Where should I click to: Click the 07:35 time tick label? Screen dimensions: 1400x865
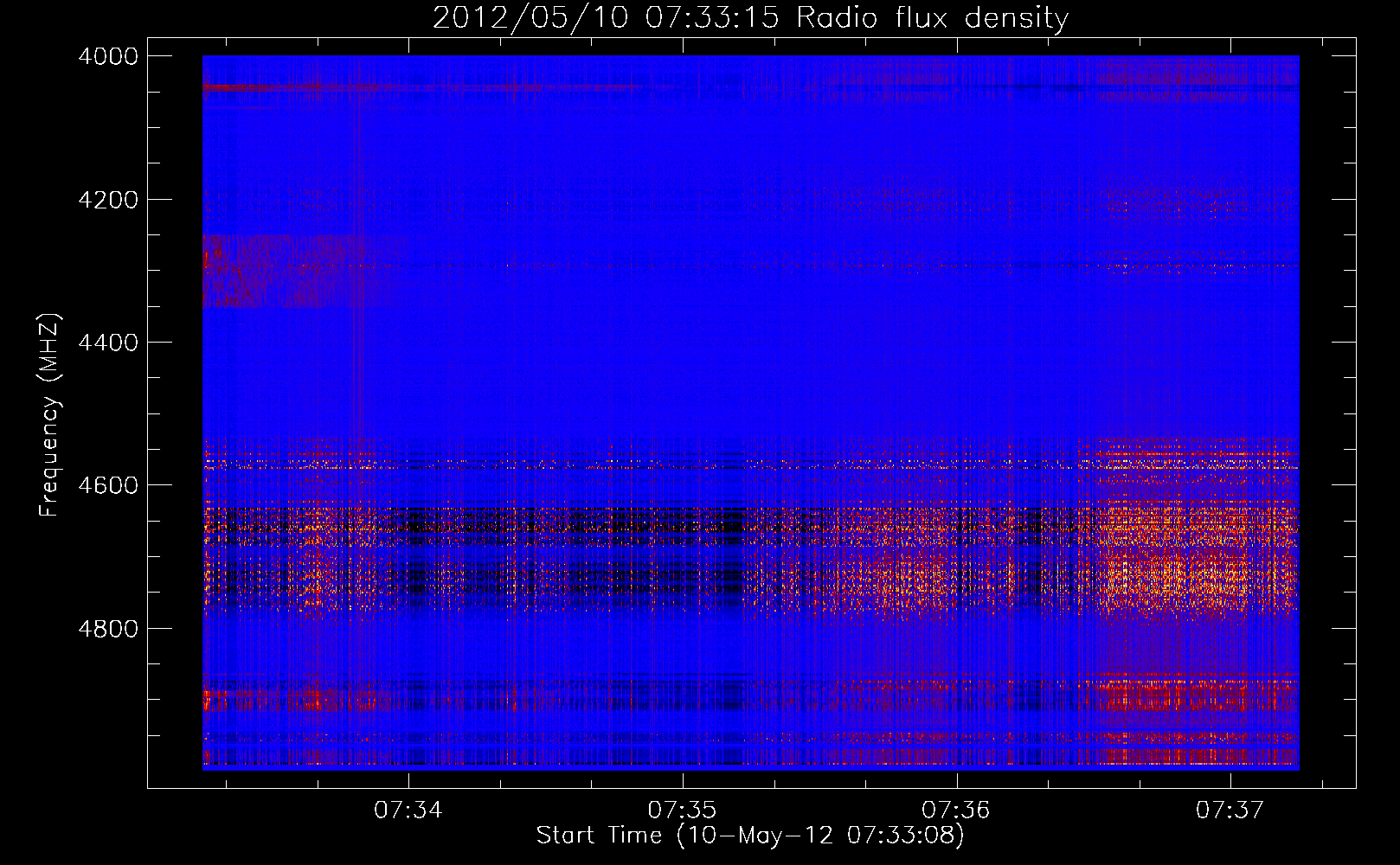pos(683,811)
